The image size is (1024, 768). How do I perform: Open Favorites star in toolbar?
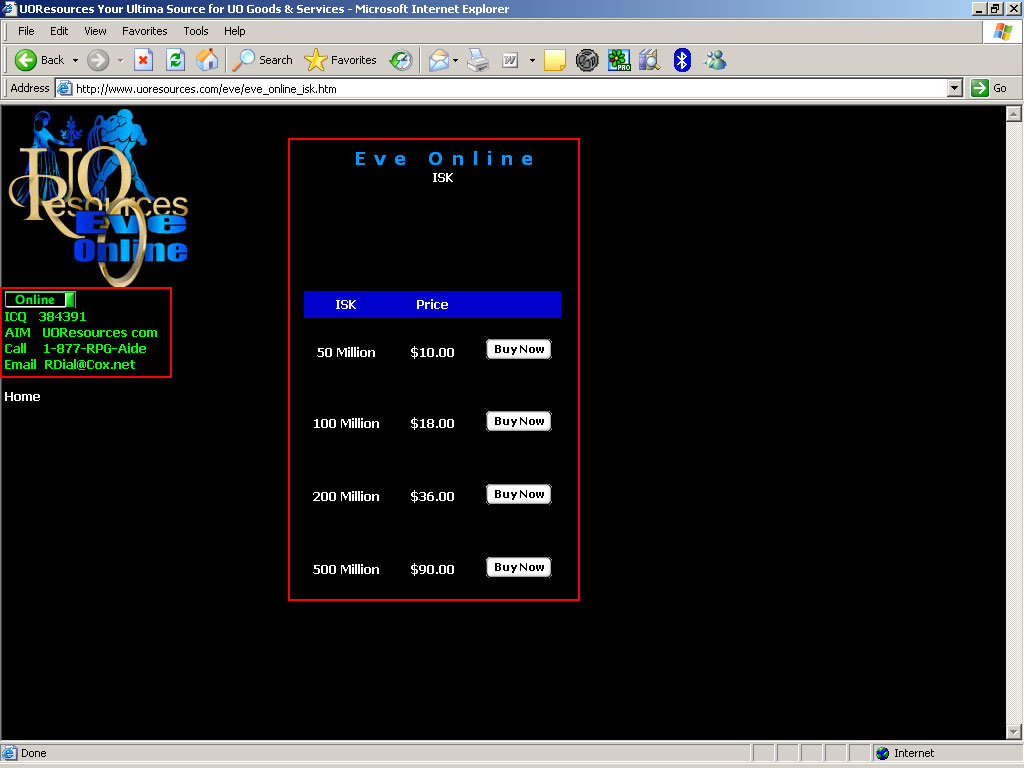[x=315, y=60]
